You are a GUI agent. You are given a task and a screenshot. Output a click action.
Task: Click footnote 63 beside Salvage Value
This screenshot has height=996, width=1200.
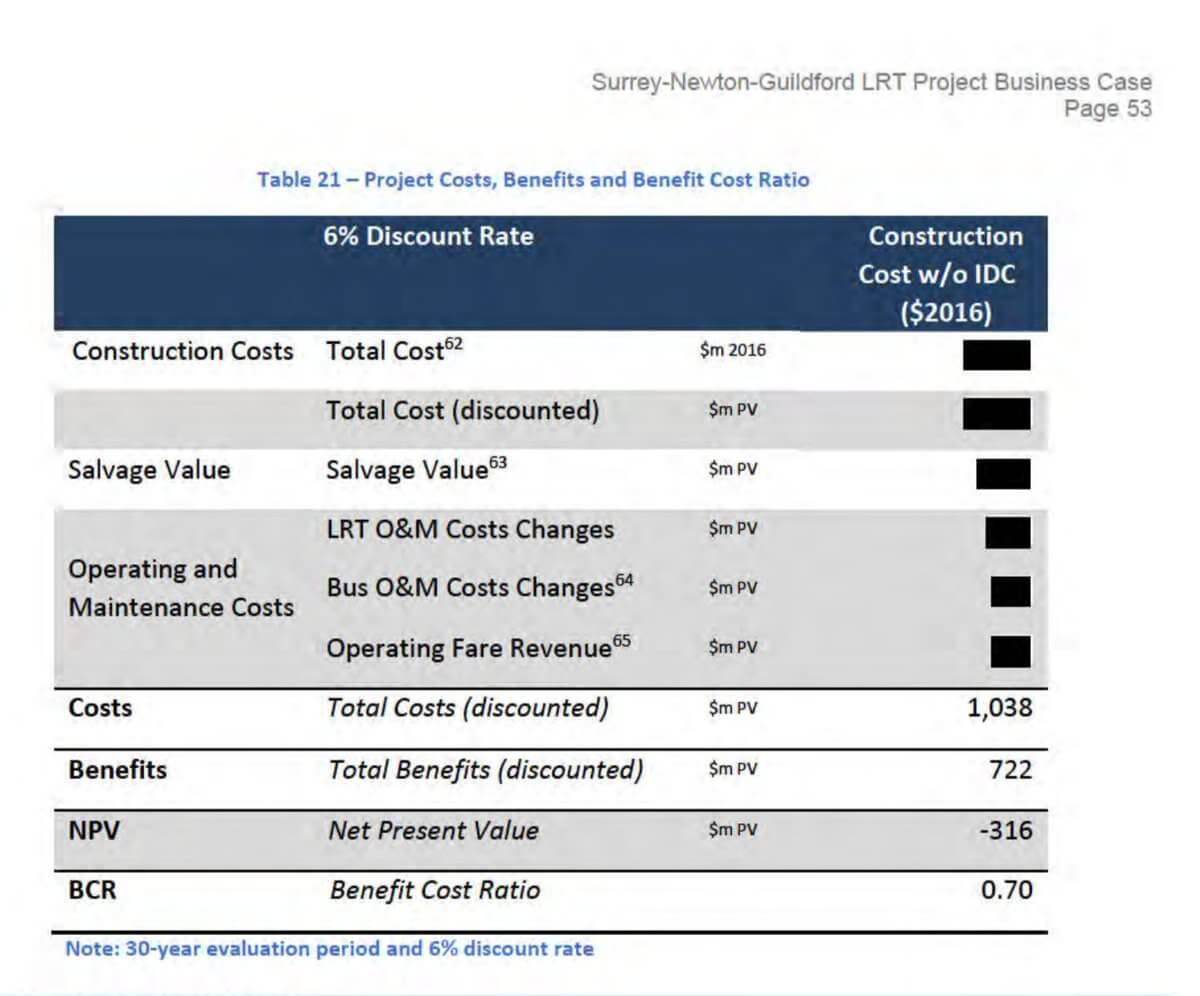click(x=498, y=463)
